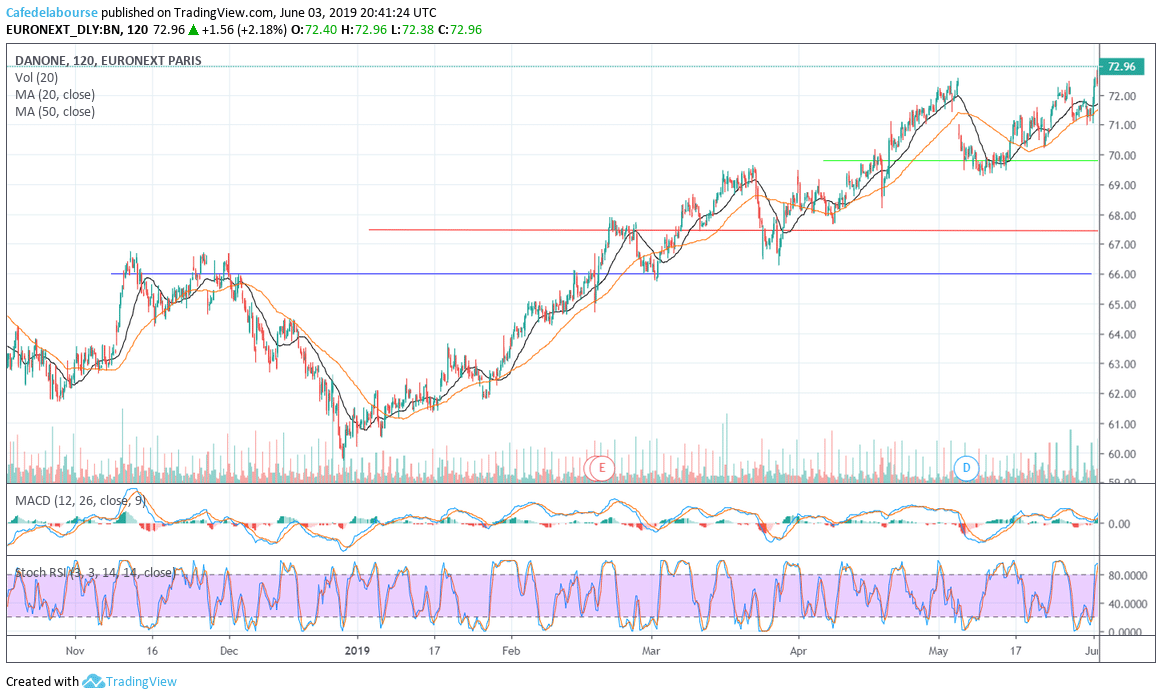Click the Nov label on the time axis
Screen dimensions: 1162x699
click(75, 650)
